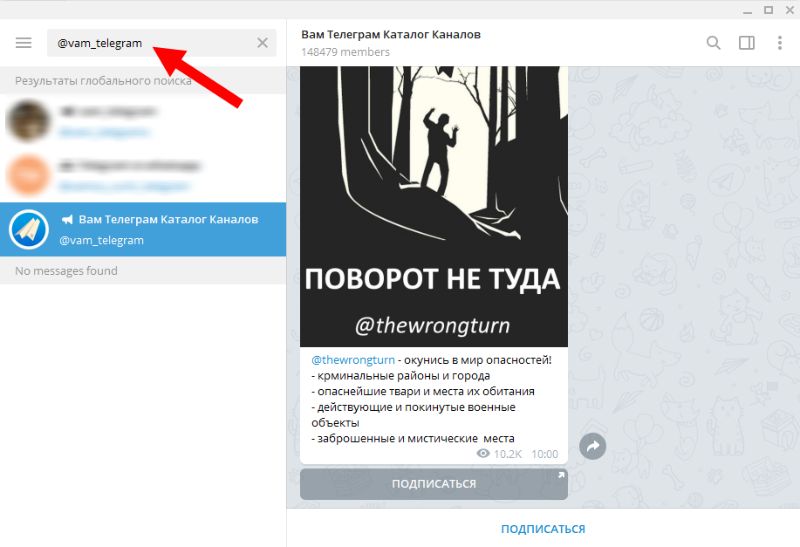Click the forward share arrow button

click(x=592, y=446)
